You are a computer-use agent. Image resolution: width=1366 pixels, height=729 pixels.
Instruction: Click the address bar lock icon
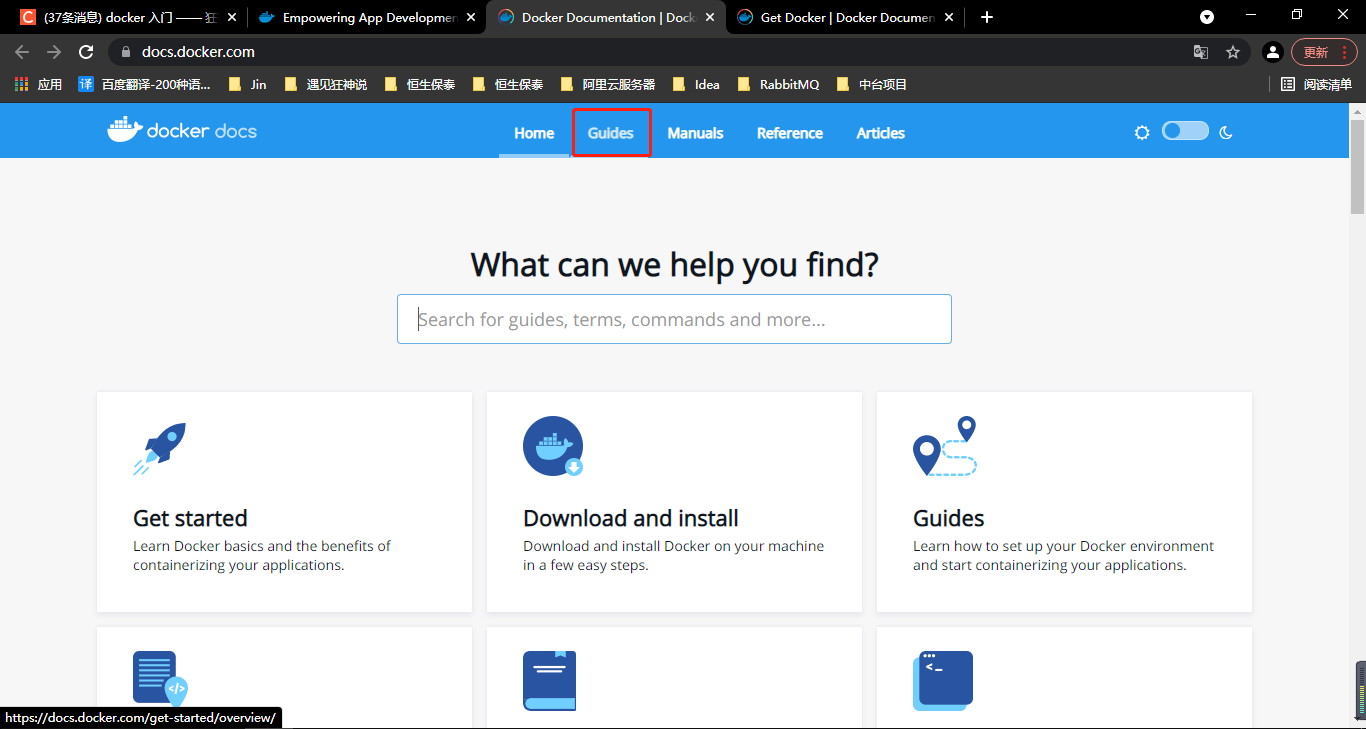point(126,52)
